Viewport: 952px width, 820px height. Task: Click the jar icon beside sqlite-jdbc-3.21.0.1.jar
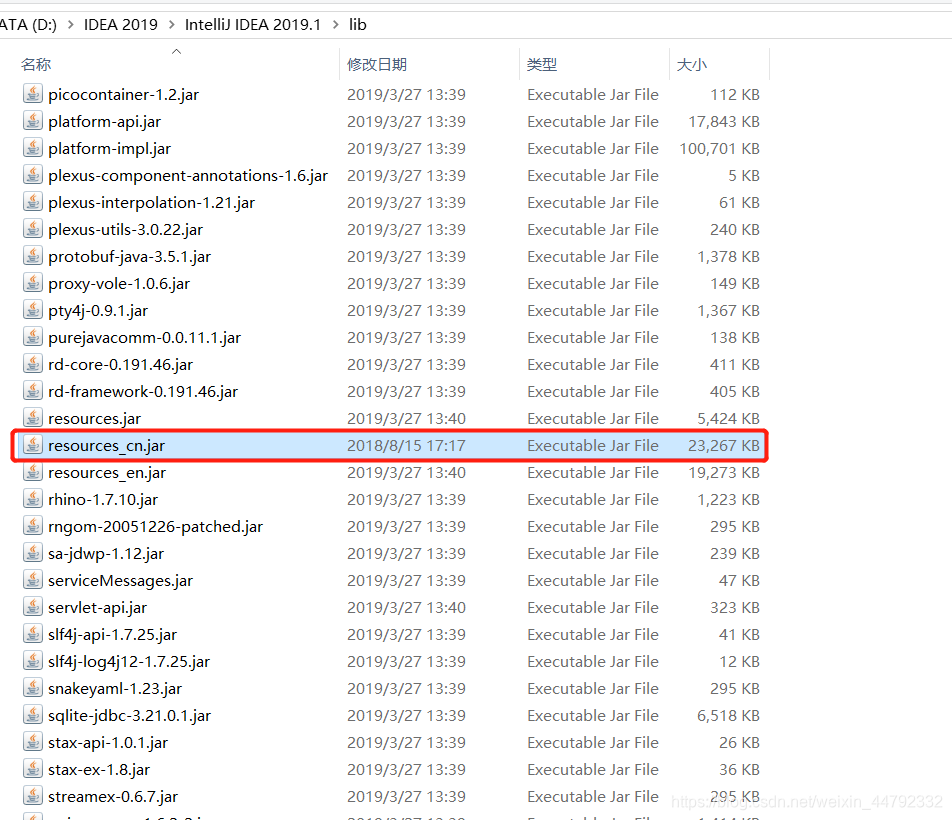coord(33,716)
